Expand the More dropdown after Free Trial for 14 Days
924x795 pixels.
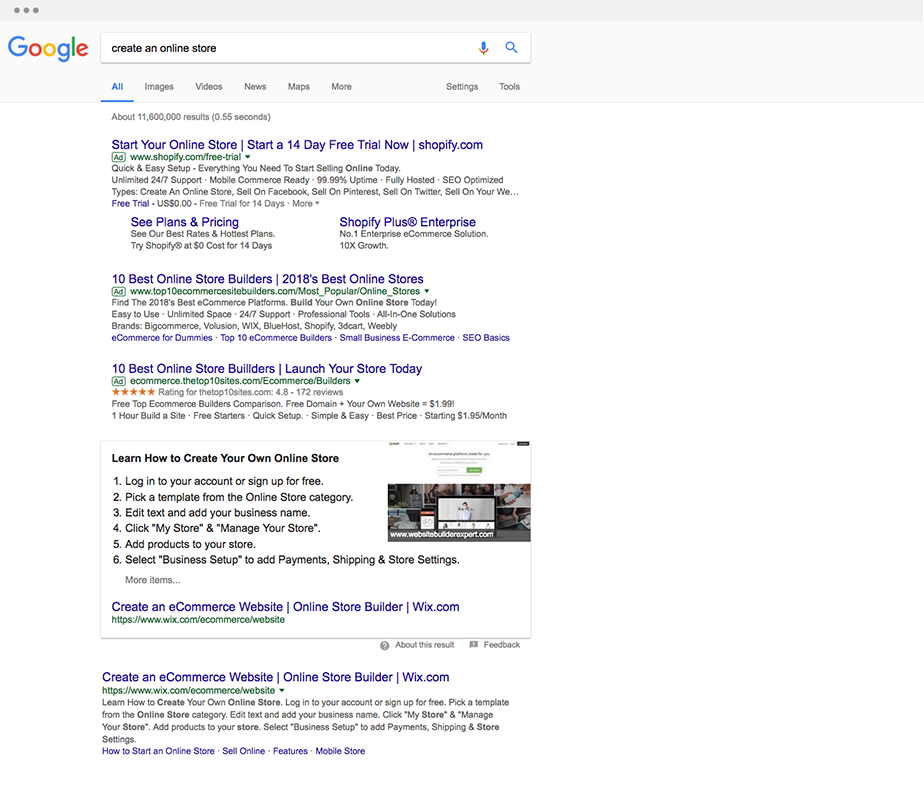click(x=306, y=203)
